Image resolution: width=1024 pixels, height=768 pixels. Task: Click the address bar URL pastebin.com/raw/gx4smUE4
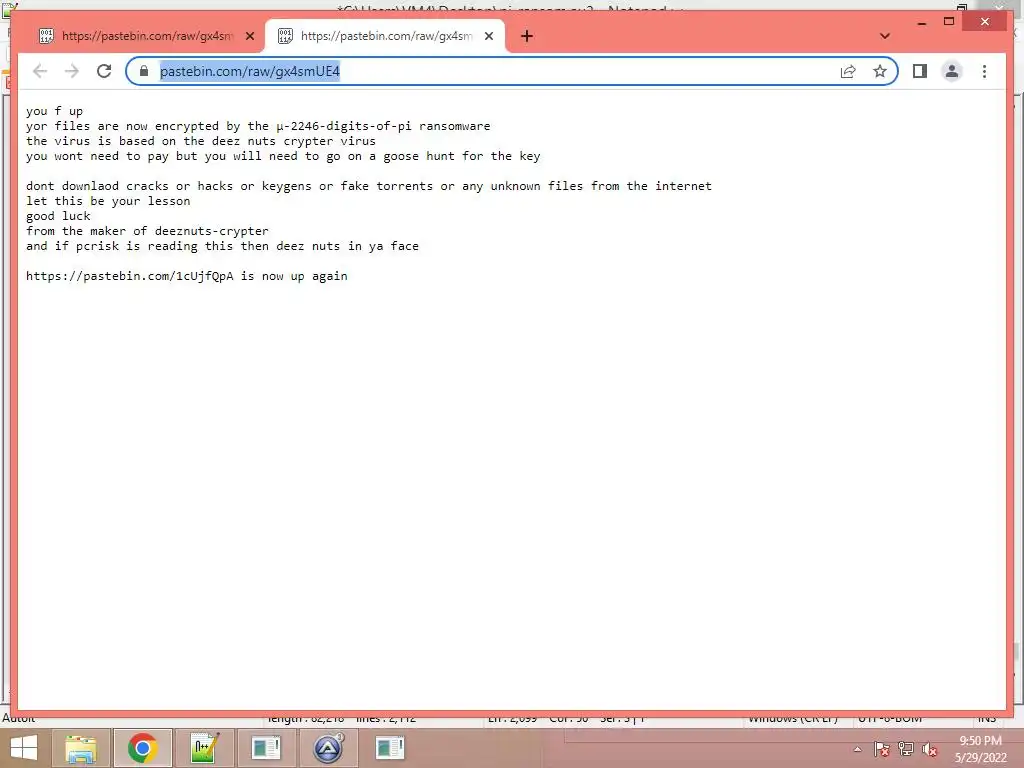point(249,71)
